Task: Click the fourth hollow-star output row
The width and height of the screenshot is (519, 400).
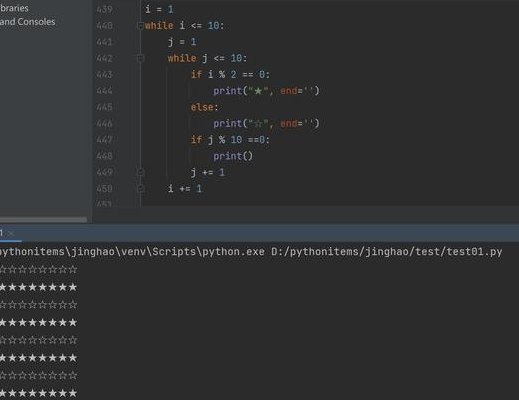Action: (x=38, y=376)
